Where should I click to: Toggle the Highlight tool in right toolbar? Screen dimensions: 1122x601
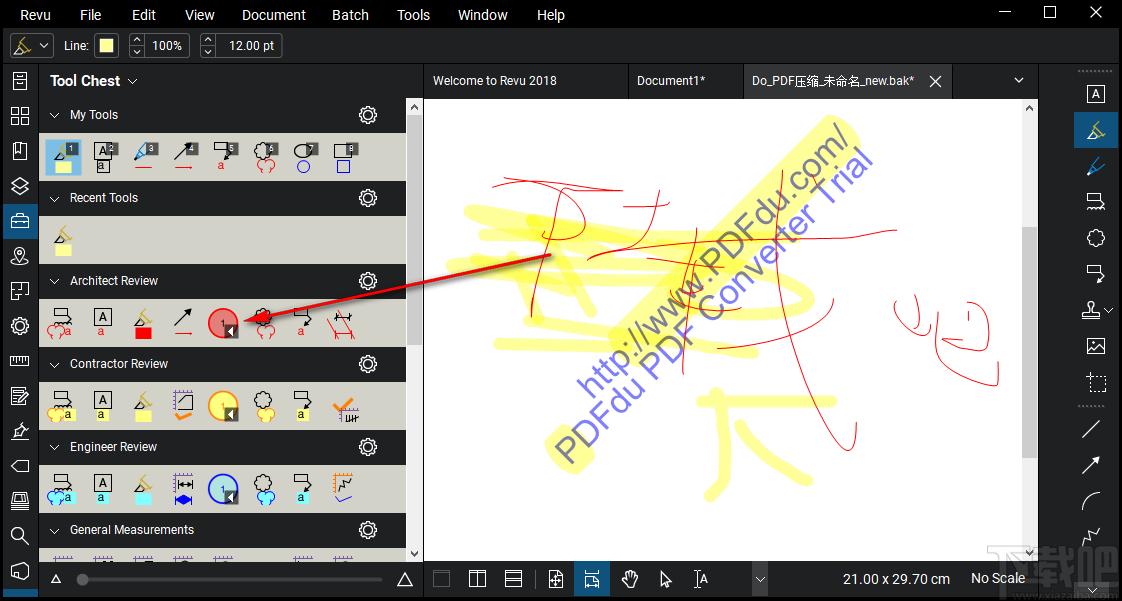1096,130
